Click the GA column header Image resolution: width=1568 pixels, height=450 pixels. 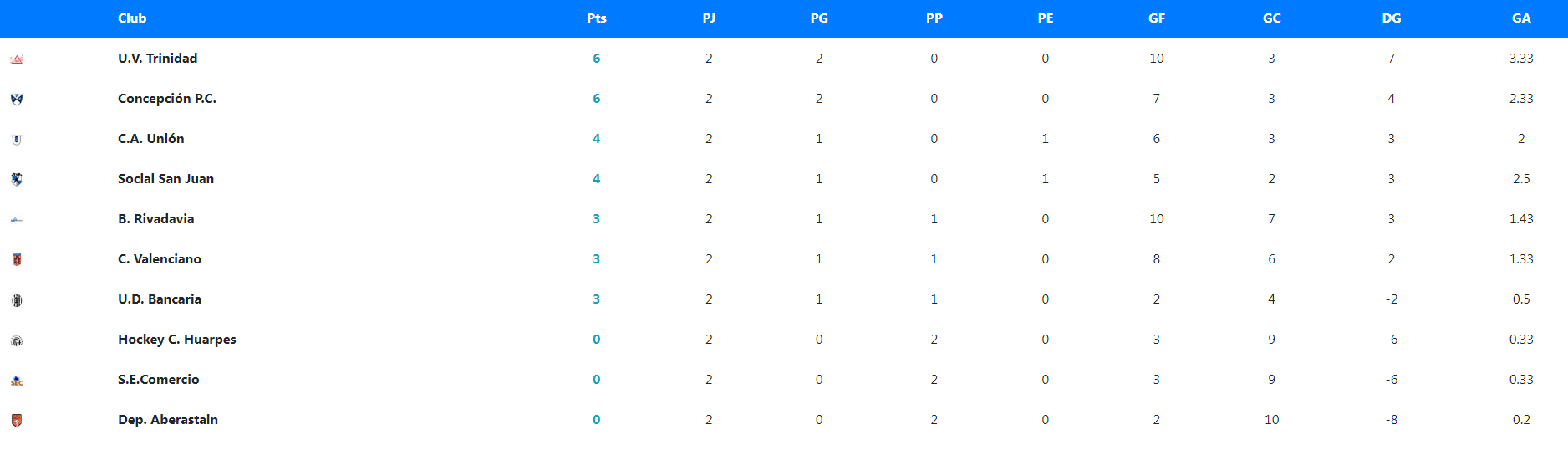pos(1520,18)
